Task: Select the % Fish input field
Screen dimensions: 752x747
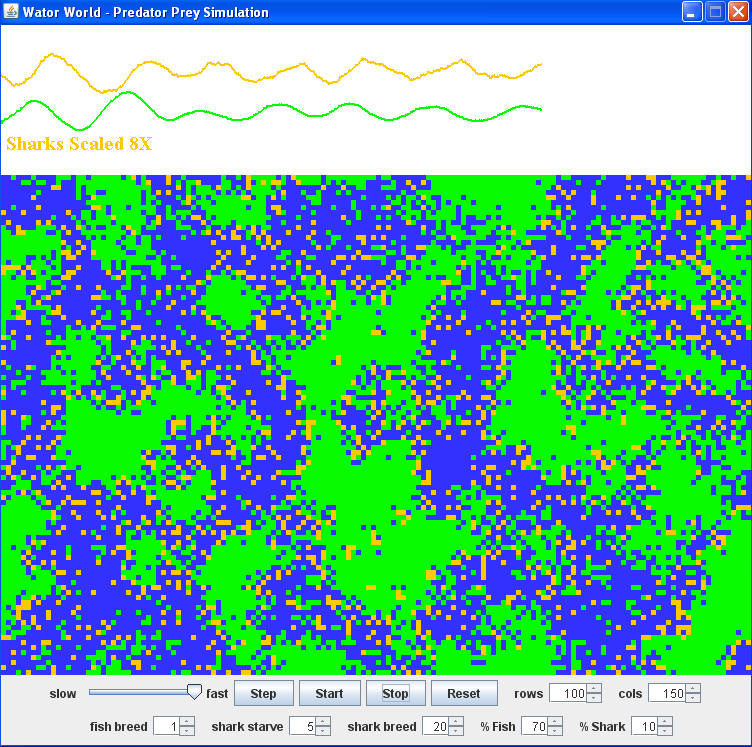Action: pyautogui.click(x=534, y=726)
